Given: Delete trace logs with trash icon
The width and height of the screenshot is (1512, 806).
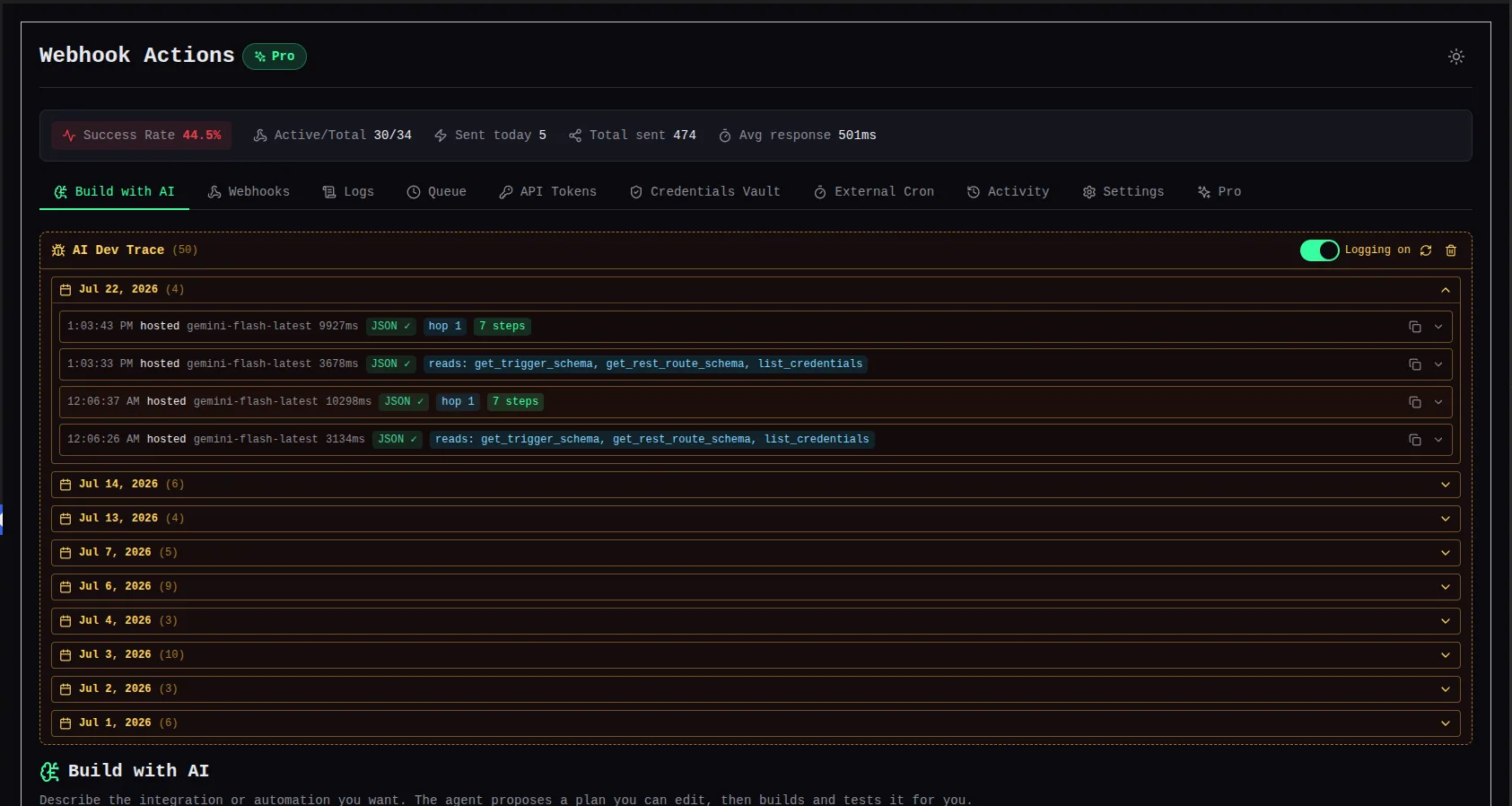Looking at the screenshot, I should coord(1451,250).
